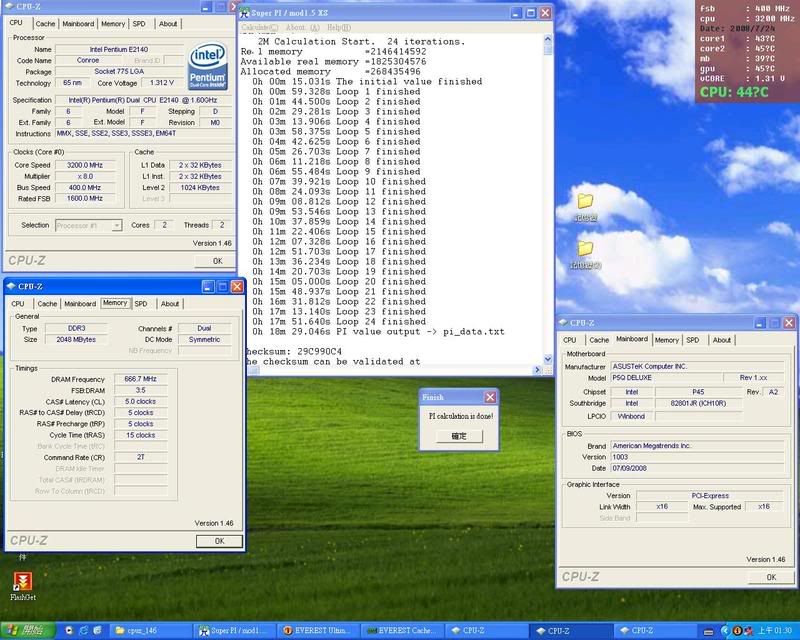Viewport: 800px width, 640px height.
Task: Launch Internet Explorer from quick launch
Action: click(84, 631)
